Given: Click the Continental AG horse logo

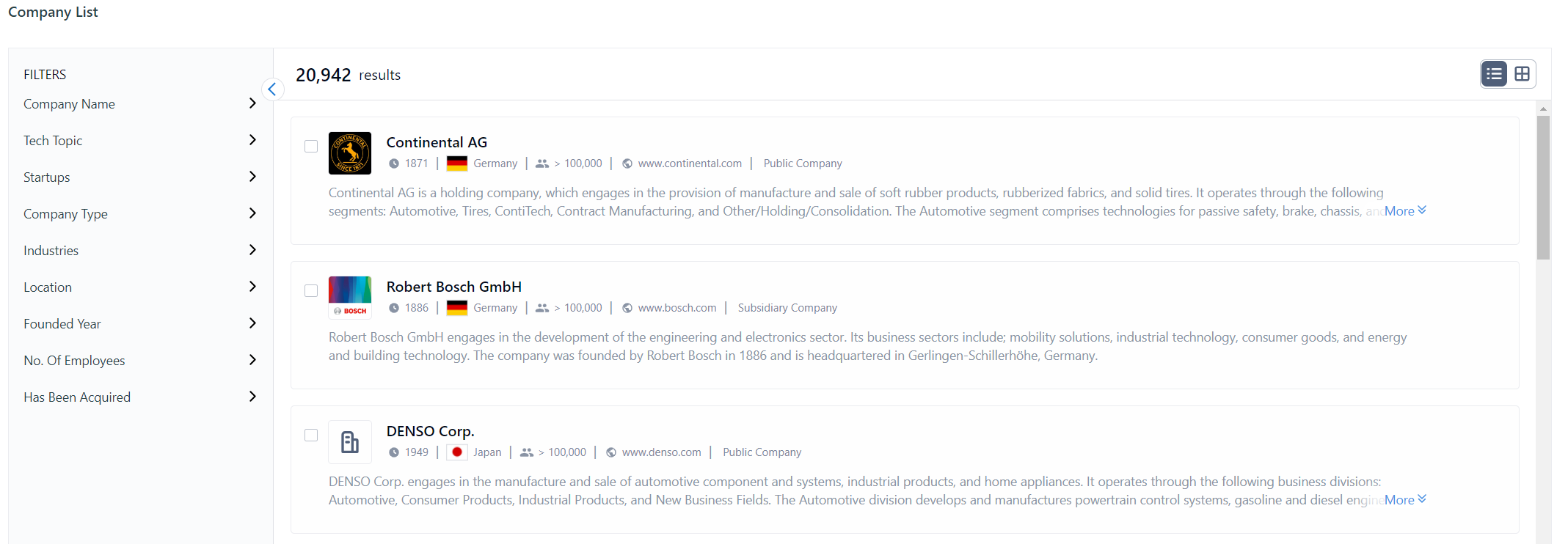Looking at the screenshot, I should click(x=349, y=152).
